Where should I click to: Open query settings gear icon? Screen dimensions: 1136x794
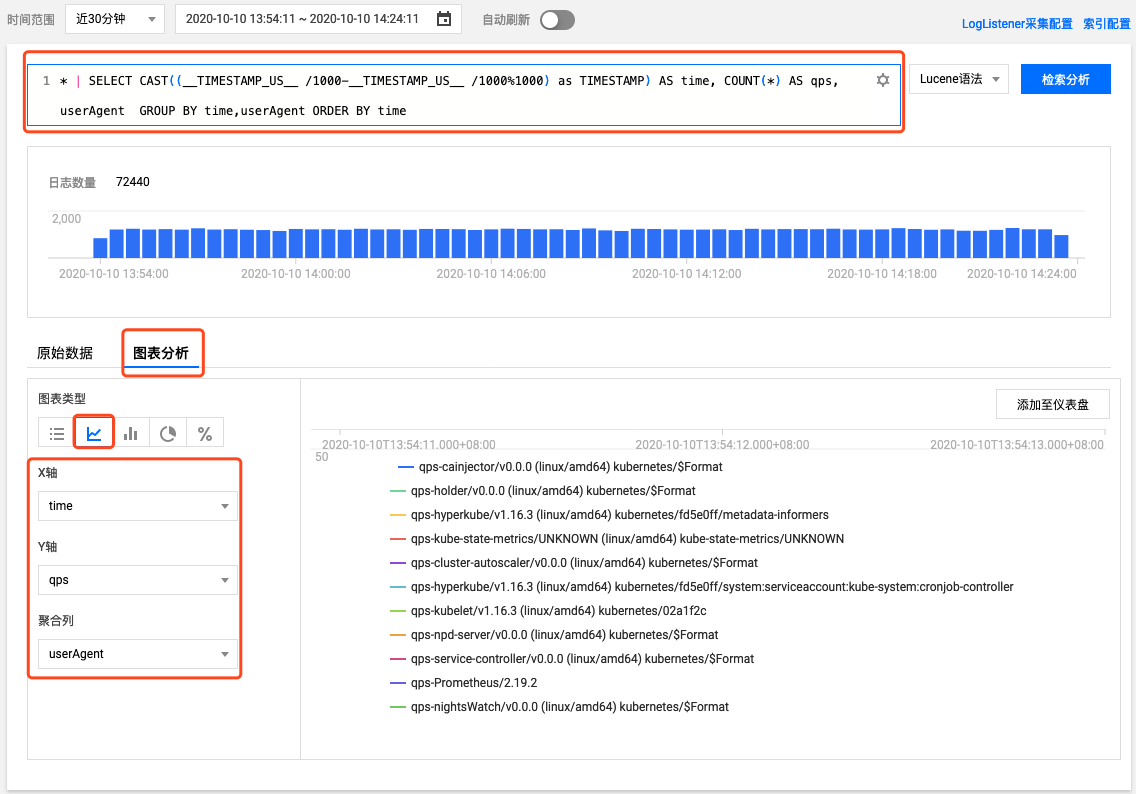882,80
